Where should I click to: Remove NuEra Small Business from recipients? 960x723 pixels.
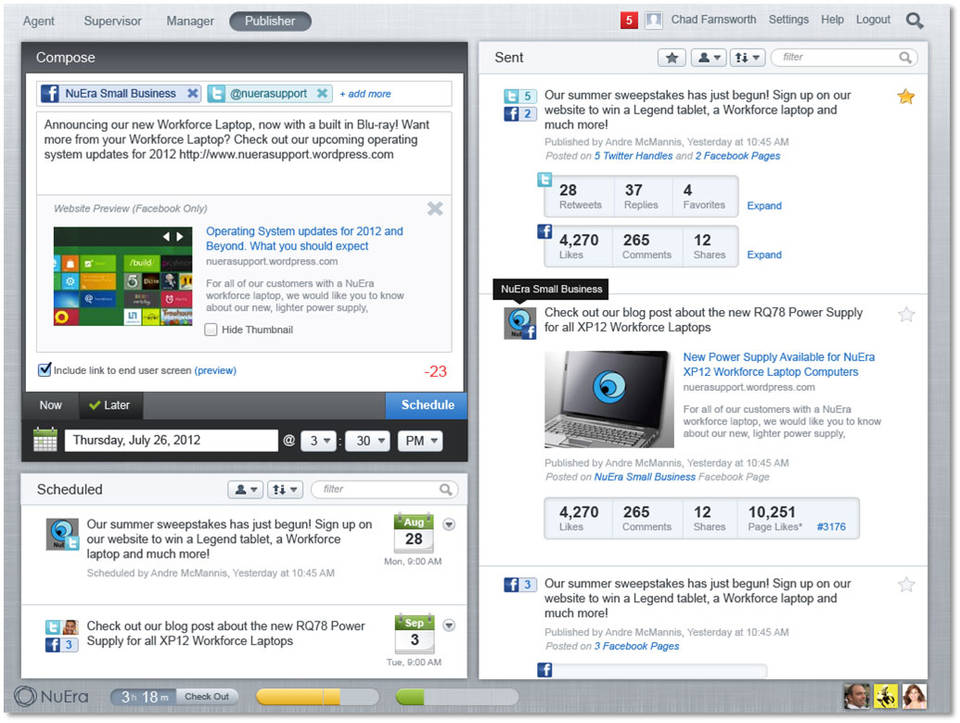(x=192, y=94)
